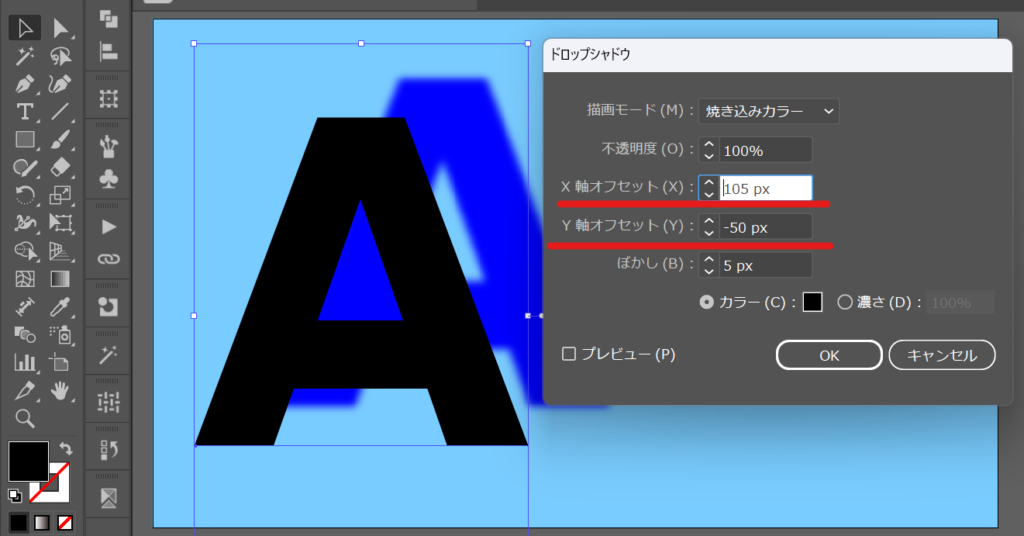Reset to default fill and stroke
This screenshot has width=1024, height=536.
[x=14, y=496]
